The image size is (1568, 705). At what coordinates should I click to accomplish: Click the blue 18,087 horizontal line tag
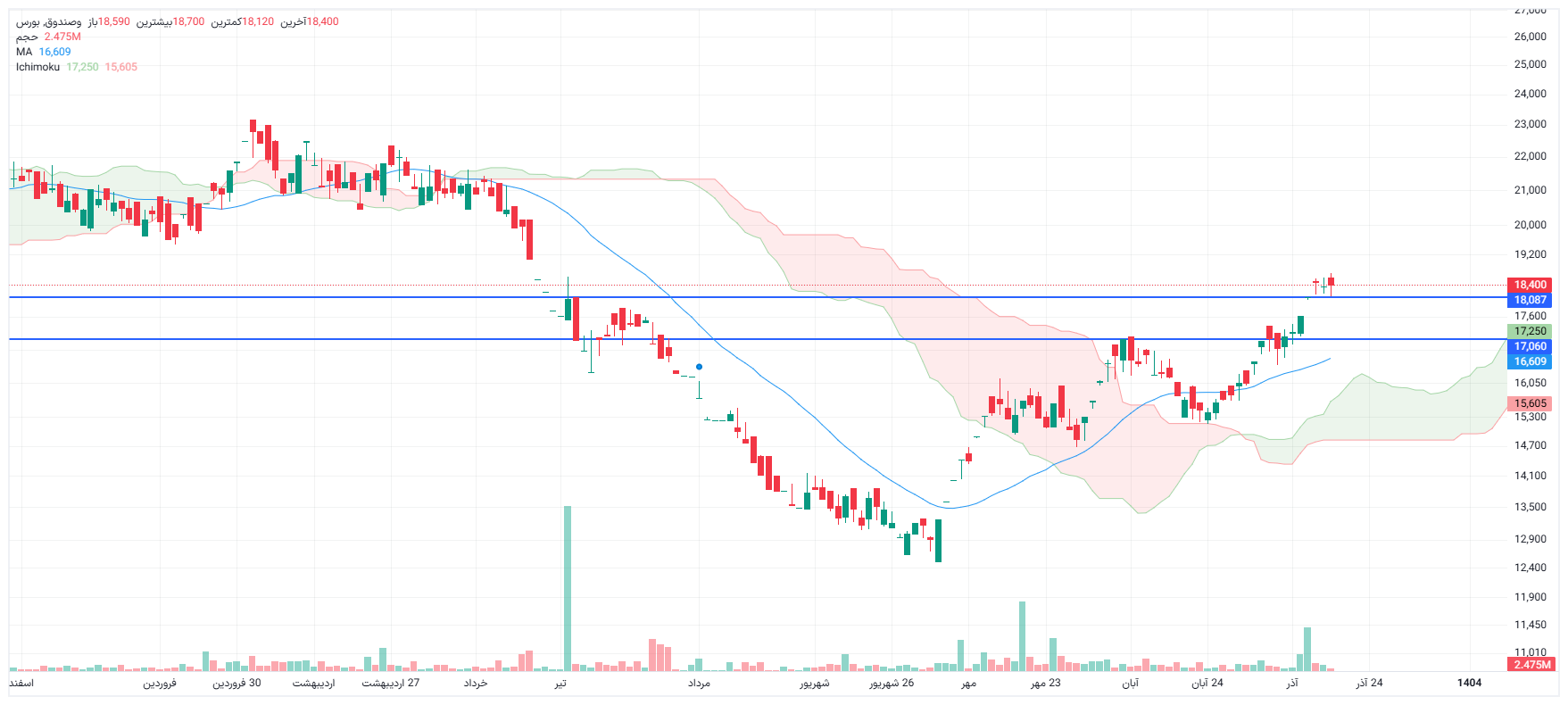tap(1530, 300)
